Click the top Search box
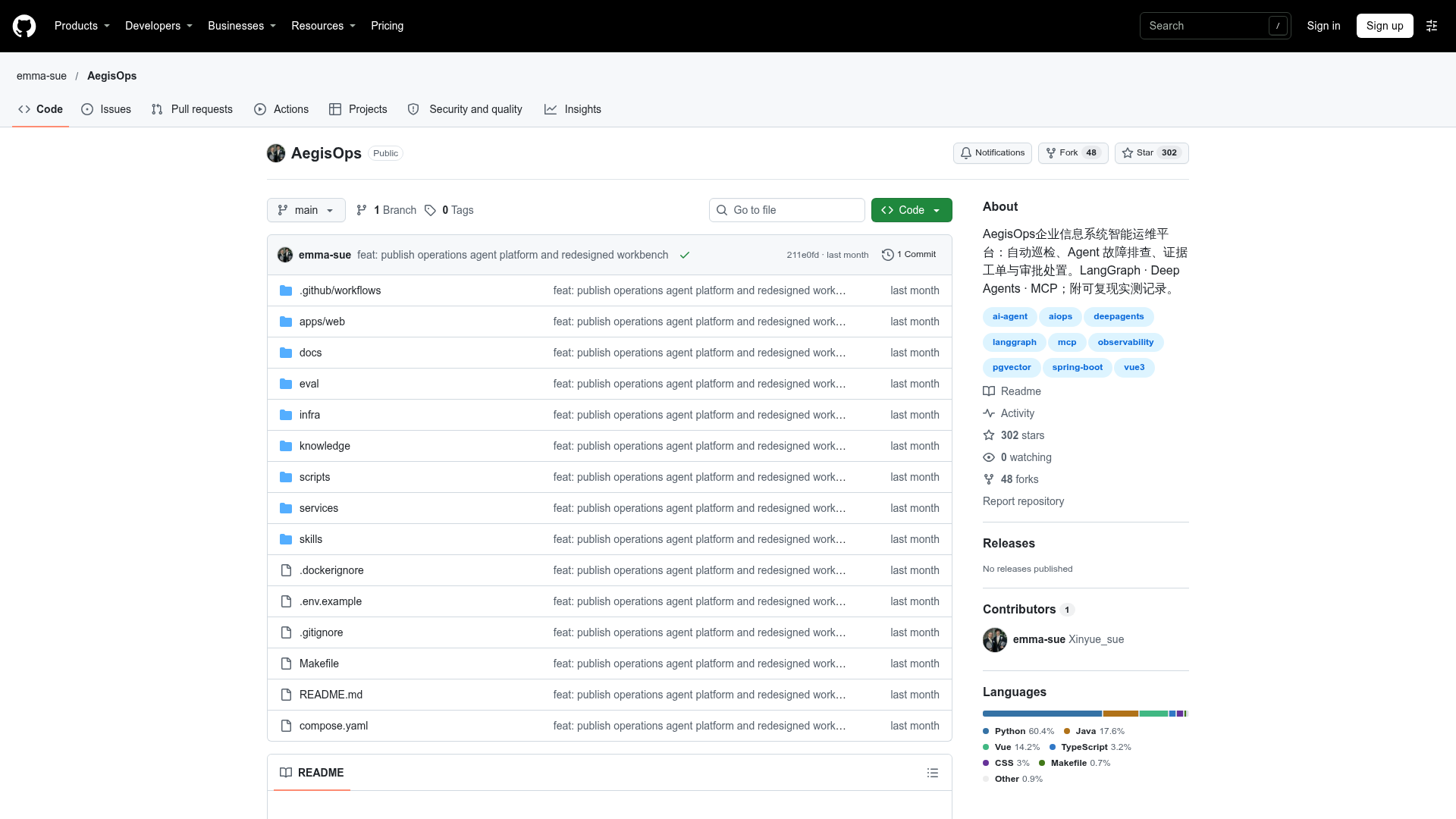This screenshot has height=819, width=1456. click(x=1215, y=26)
